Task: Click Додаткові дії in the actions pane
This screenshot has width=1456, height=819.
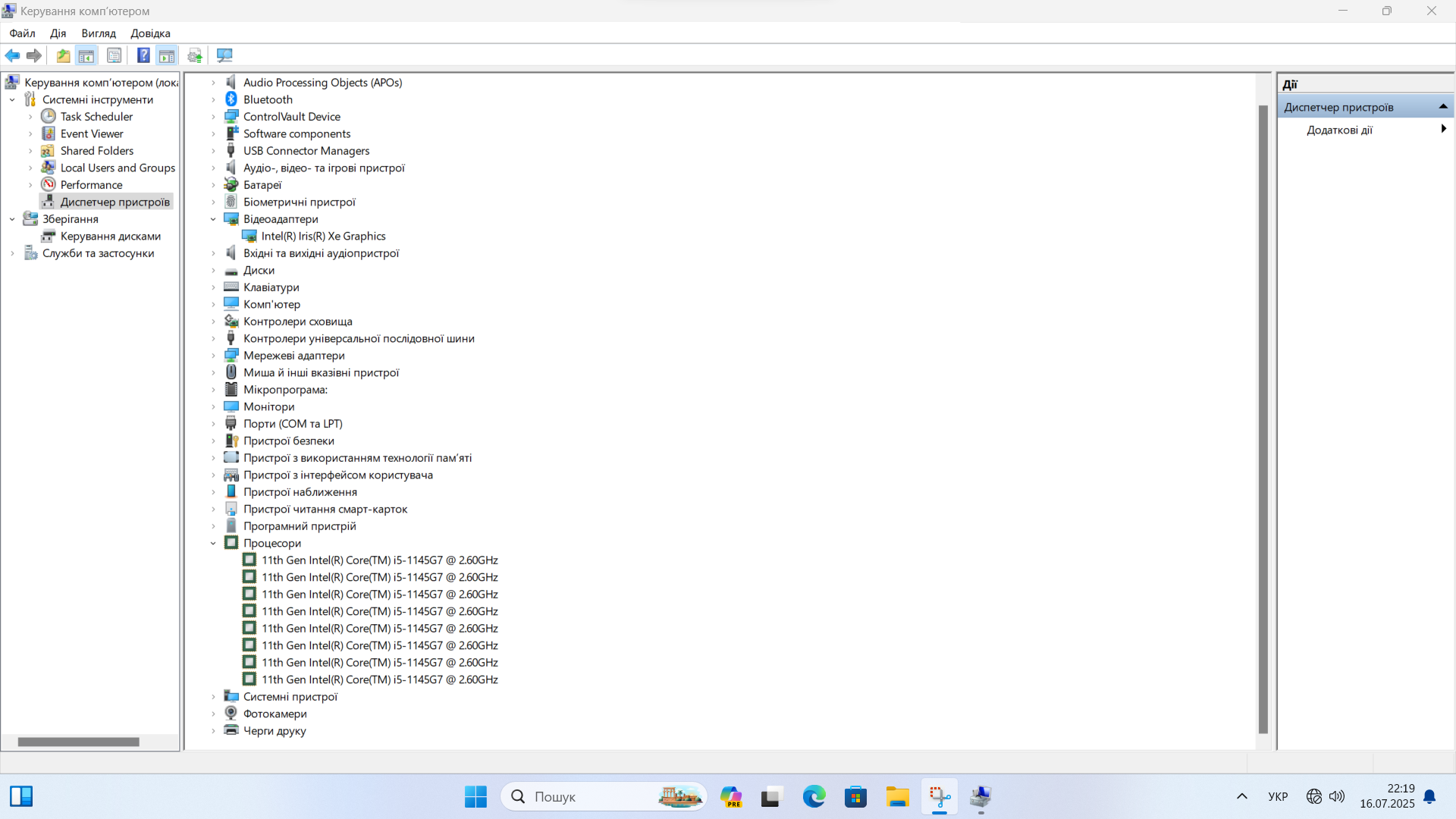Action: point(1339,130)
